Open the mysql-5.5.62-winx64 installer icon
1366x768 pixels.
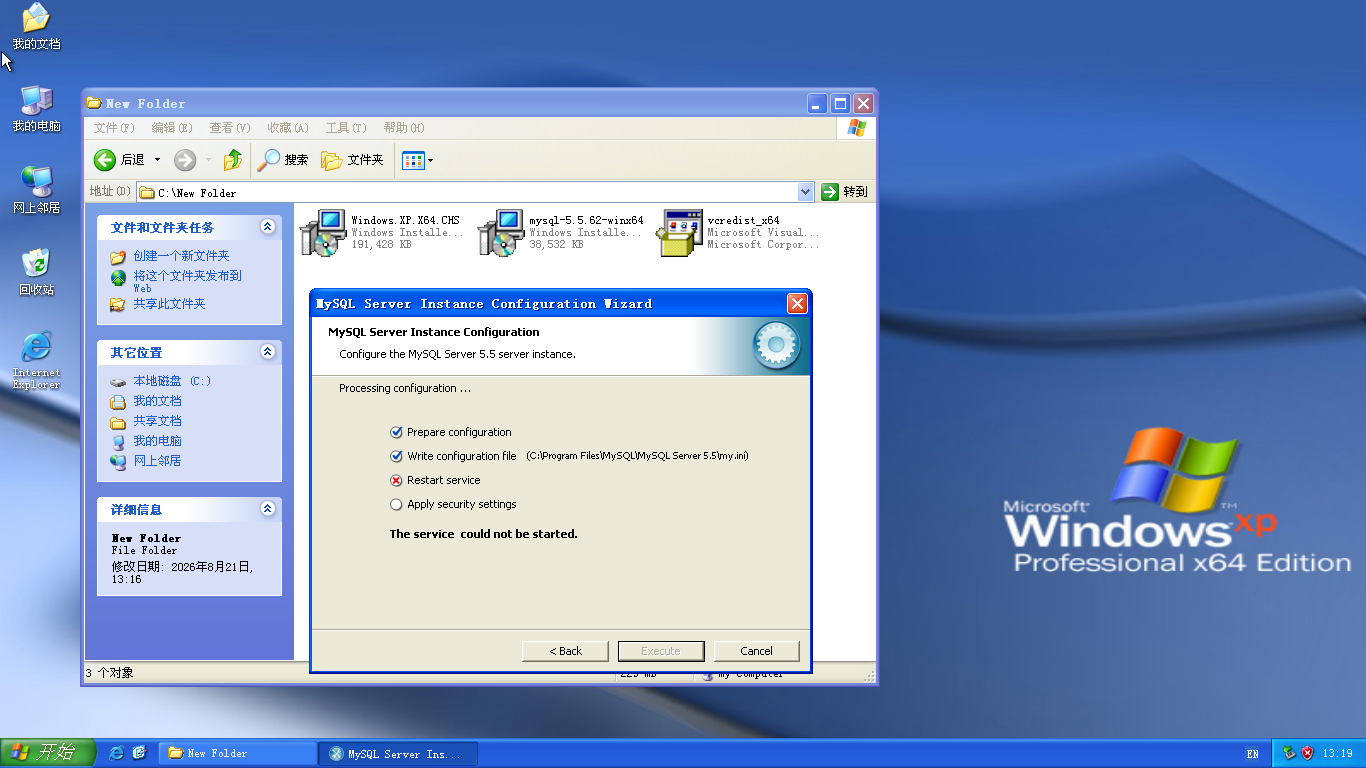click(501, 233)
